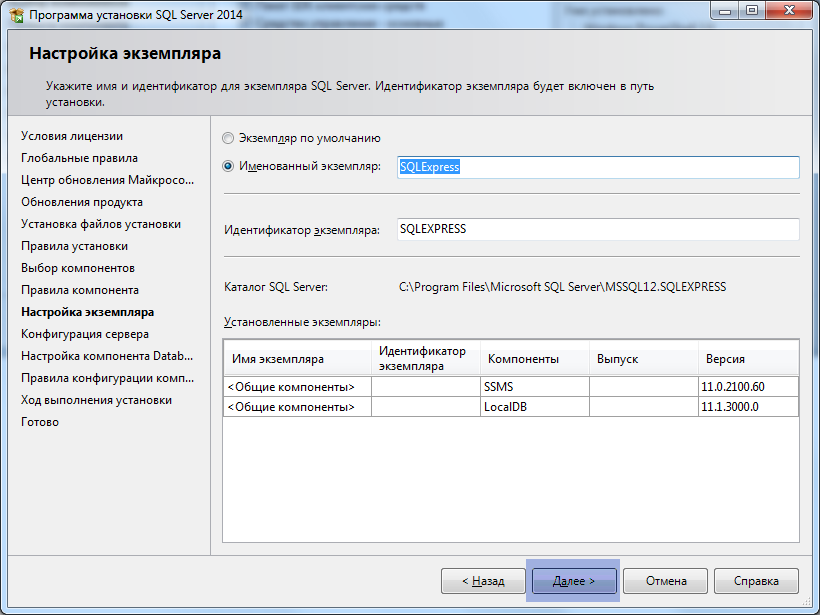
Task: Select the SSMS cell in the table
Action: pos(534,387)
